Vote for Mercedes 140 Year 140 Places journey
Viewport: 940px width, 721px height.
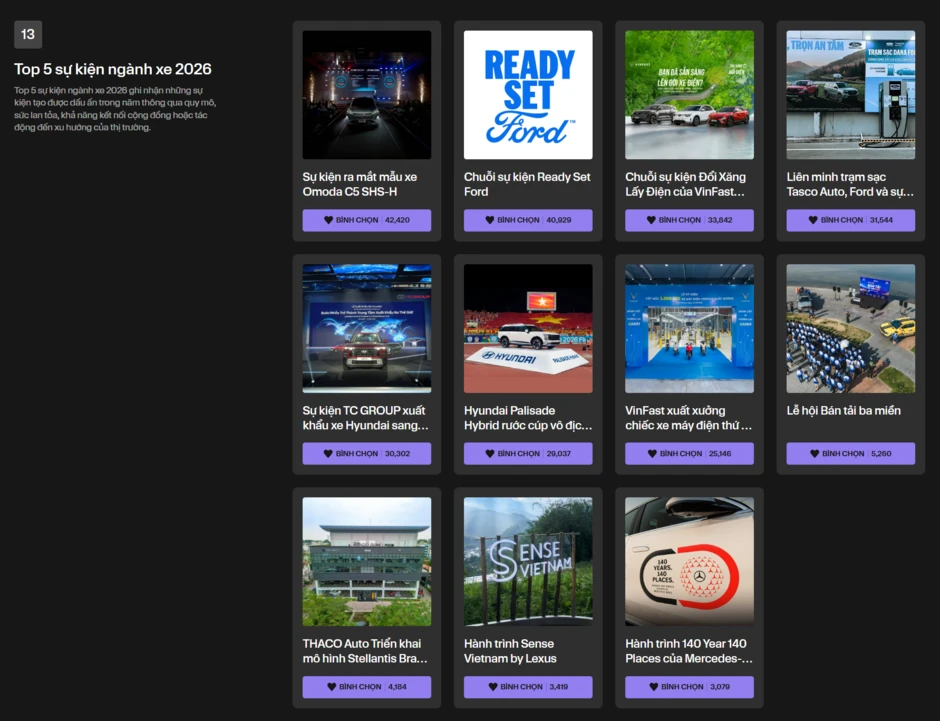point(689,687)
